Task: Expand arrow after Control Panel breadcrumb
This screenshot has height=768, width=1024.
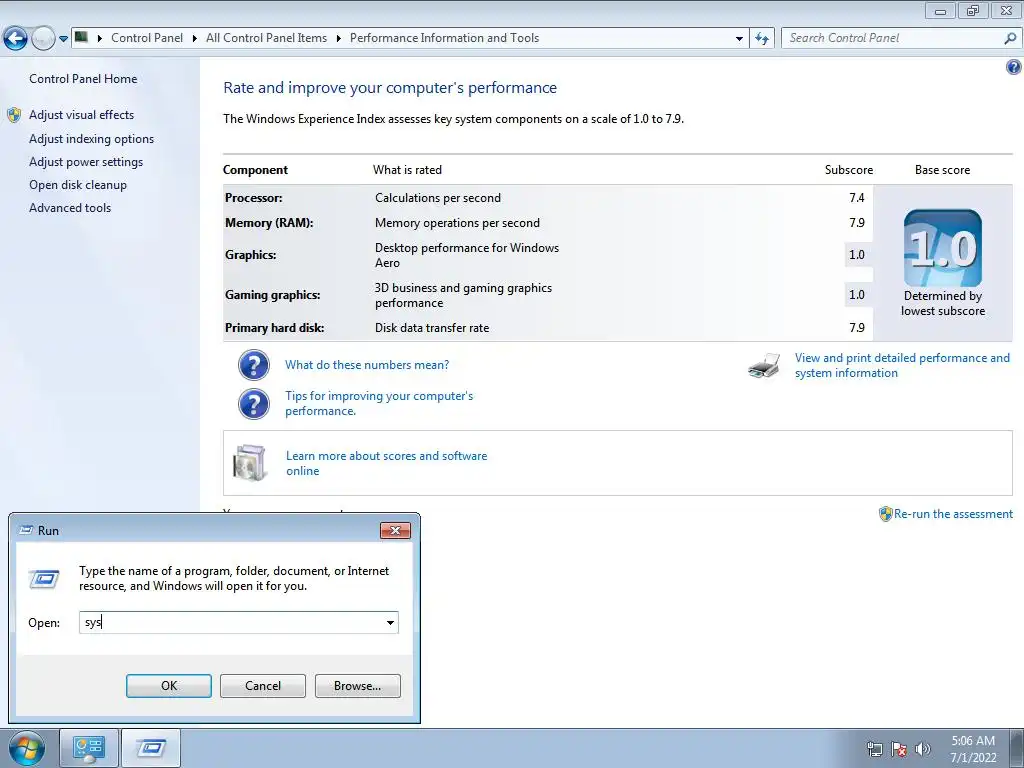Action: coord(195,38)
